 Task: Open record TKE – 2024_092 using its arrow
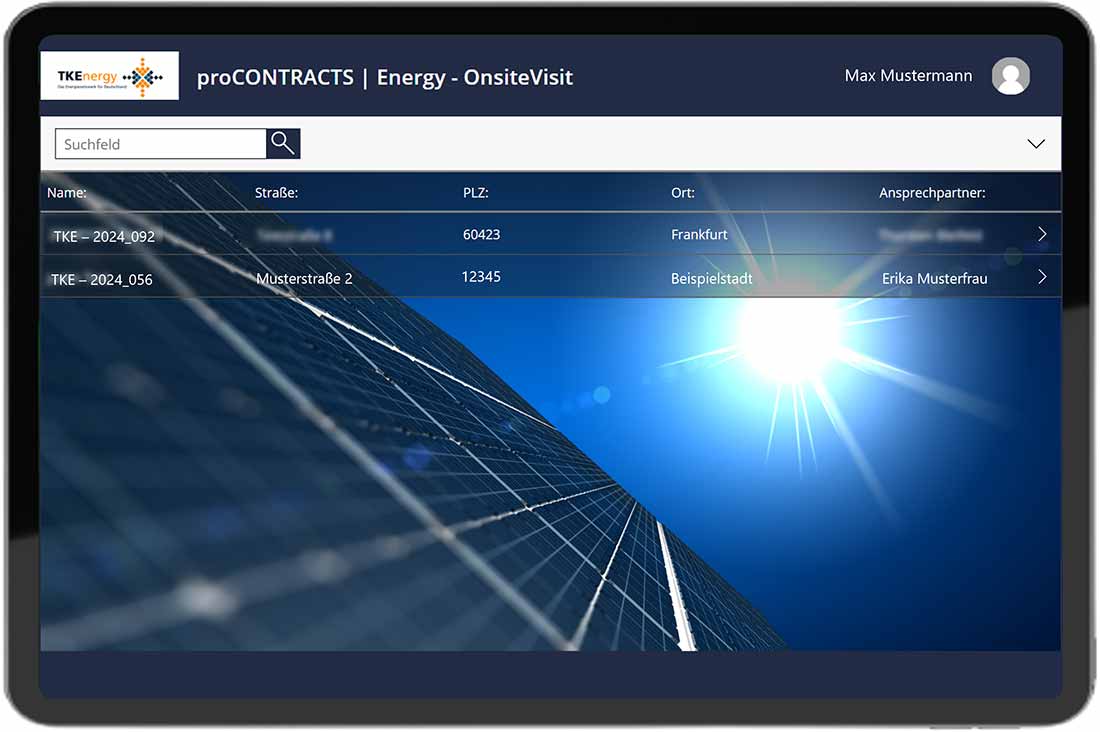pyautogui.click(x=1042, y=233)
